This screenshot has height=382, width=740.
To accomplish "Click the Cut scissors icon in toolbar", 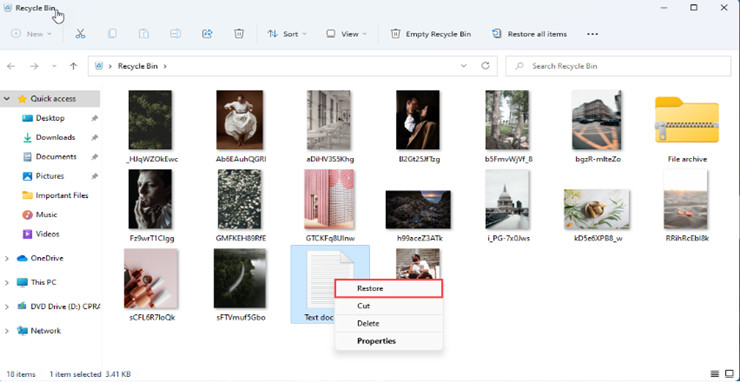I will click(80, 34).
